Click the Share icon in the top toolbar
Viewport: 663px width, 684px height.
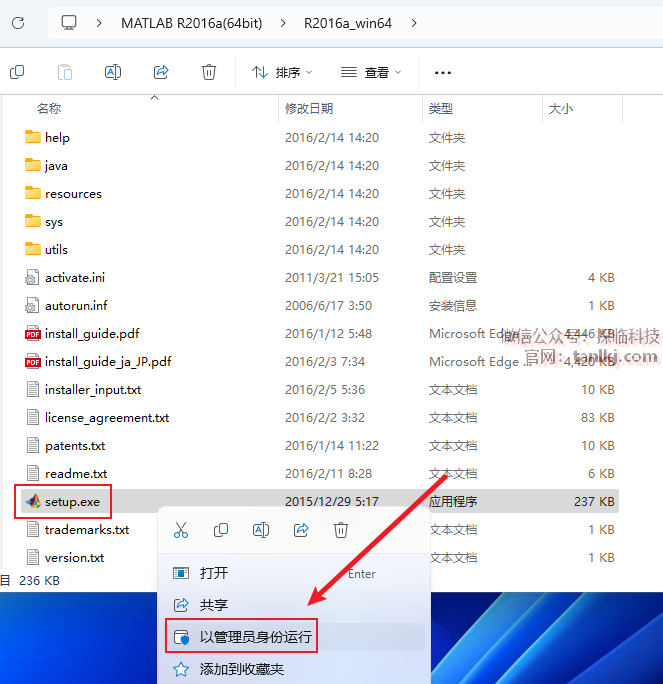tap(161, 72)
